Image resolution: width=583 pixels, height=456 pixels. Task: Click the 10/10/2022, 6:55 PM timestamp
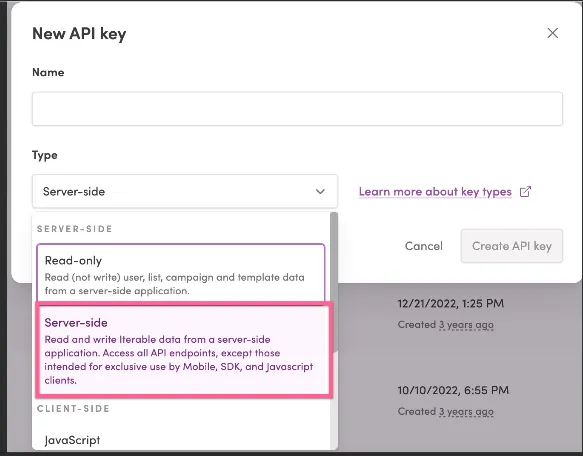(453, 390)
